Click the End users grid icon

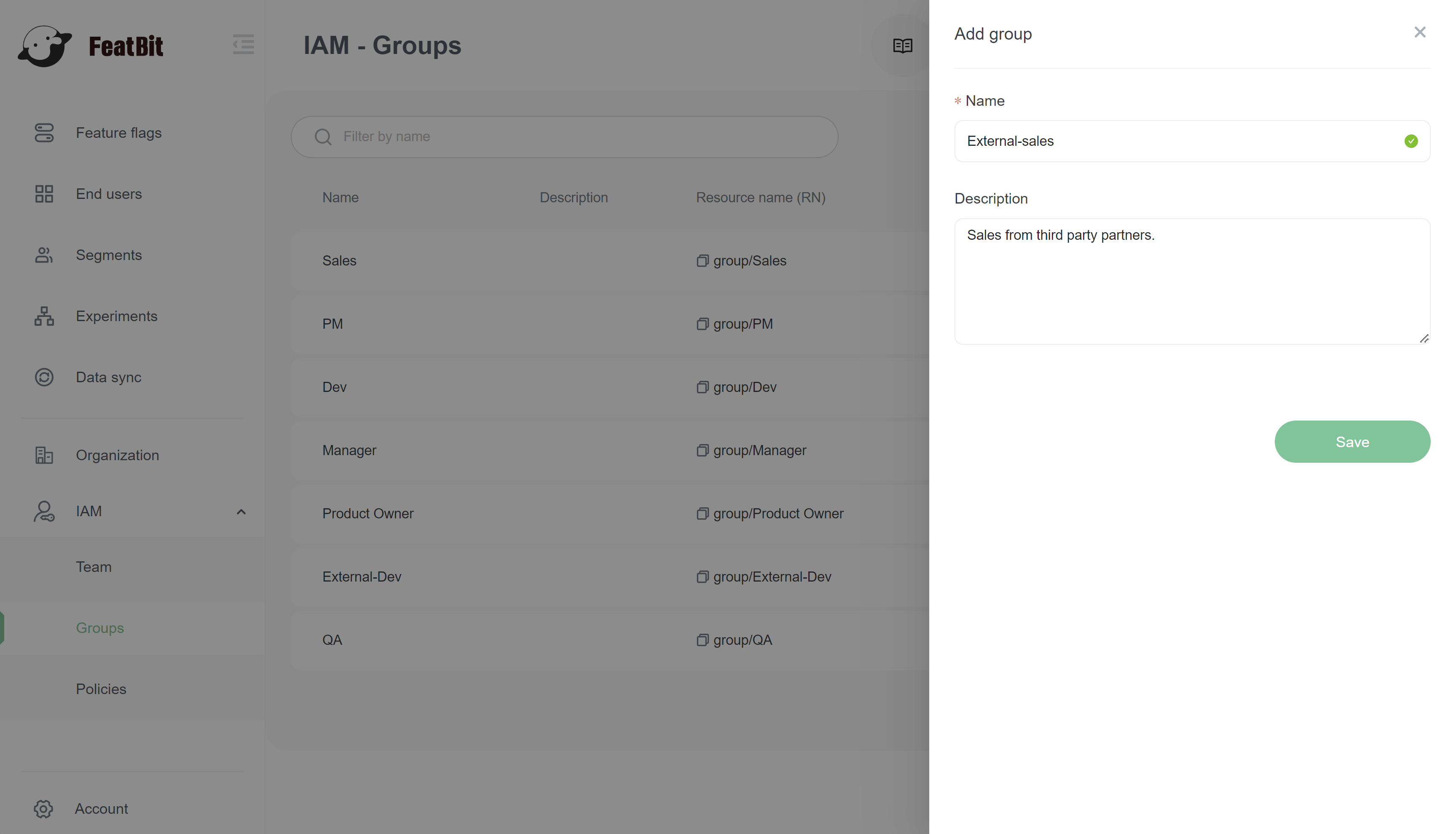[44, 193]
